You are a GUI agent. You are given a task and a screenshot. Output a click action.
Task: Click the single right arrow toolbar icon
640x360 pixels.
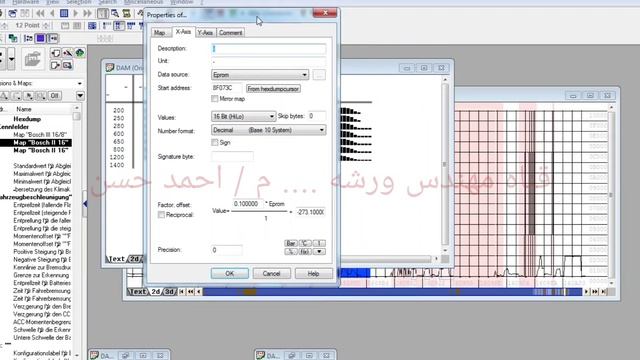[76, 13]
